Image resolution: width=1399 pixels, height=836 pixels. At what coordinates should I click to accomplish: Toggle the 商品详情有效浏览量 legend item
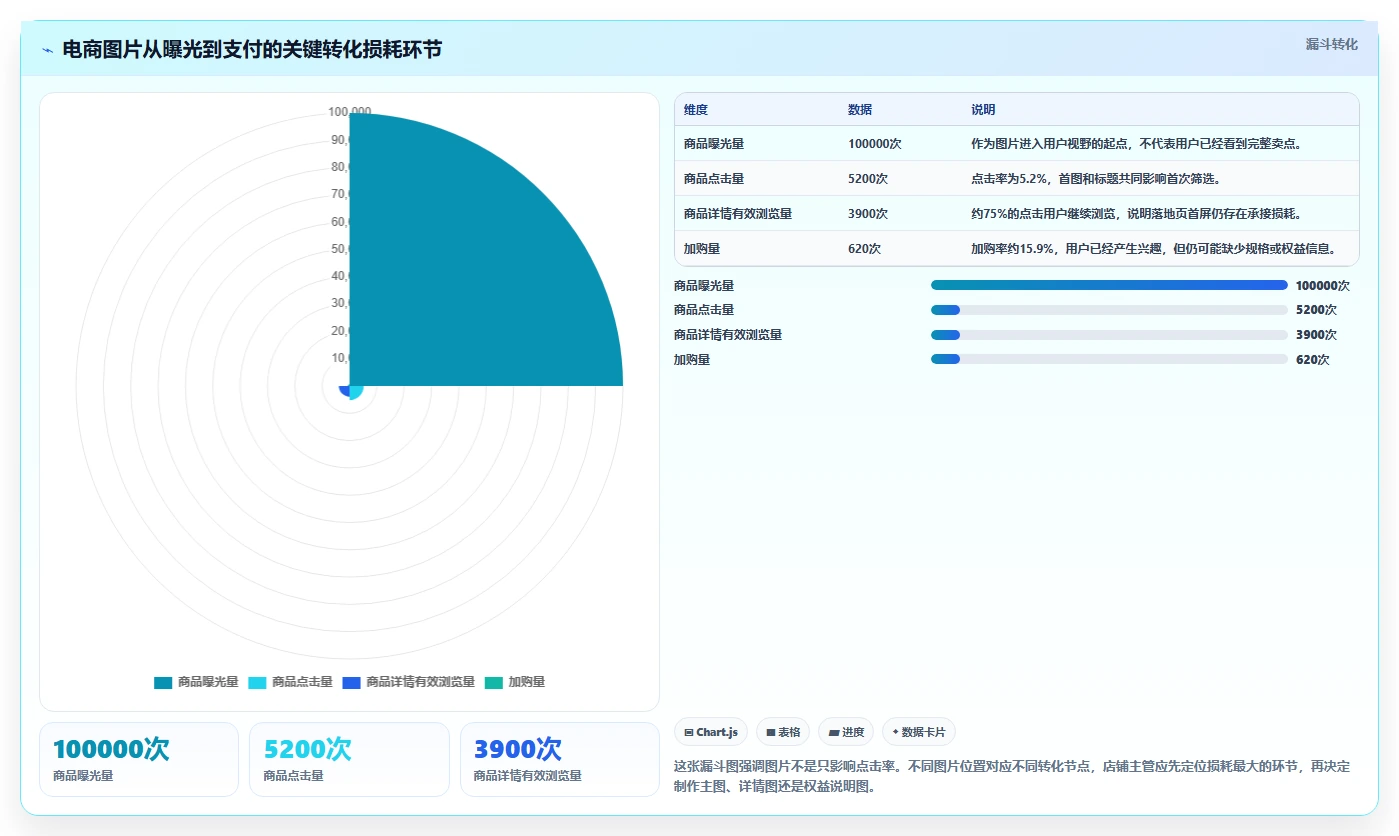(x=408, y=682)
